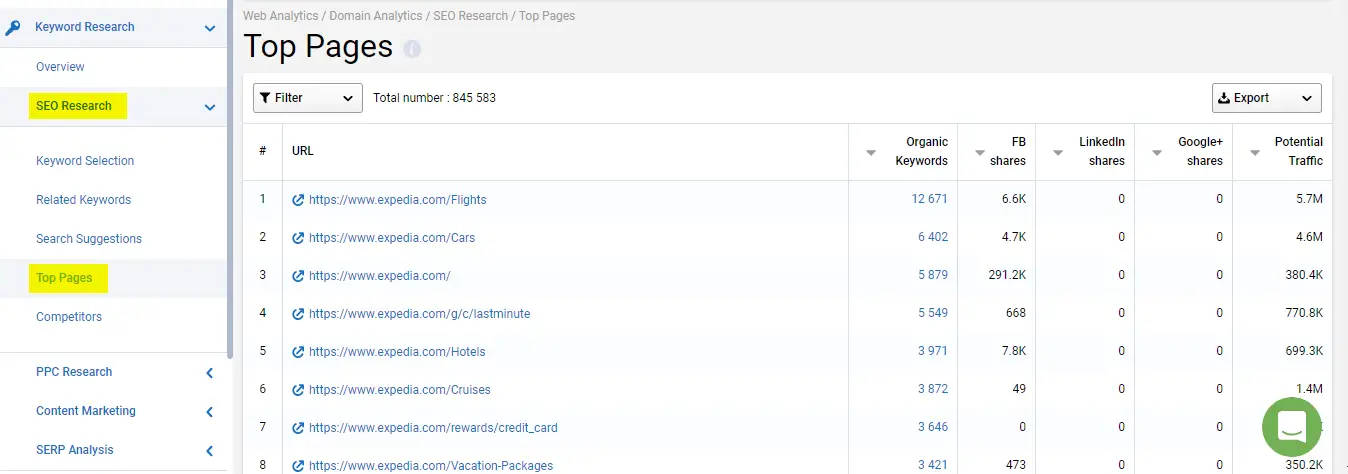Open external link icon for expedia.com/Cars
Viewport: 1348px width, 474px height.
298,238
